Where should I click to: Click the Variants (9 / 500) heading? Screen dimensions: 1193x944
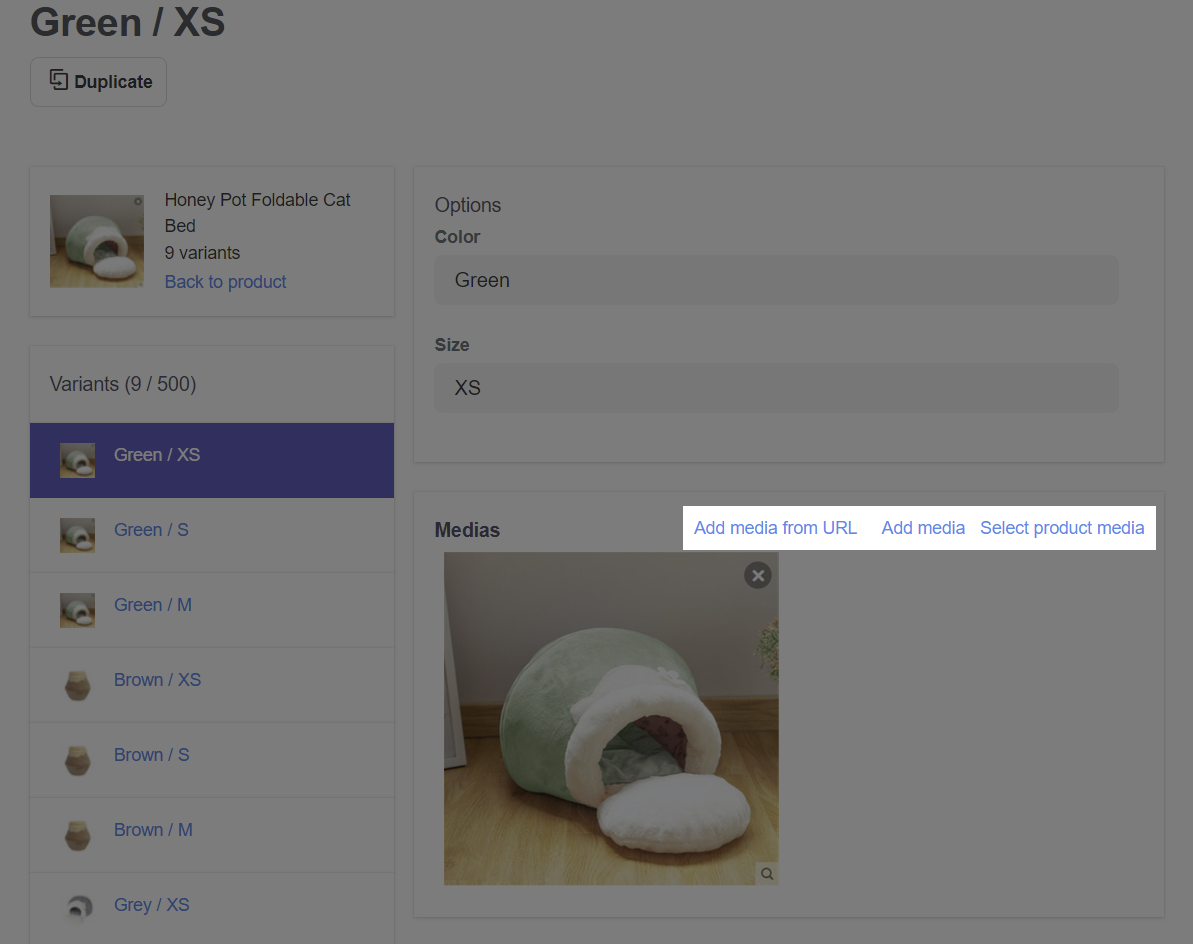coord(122,384)
